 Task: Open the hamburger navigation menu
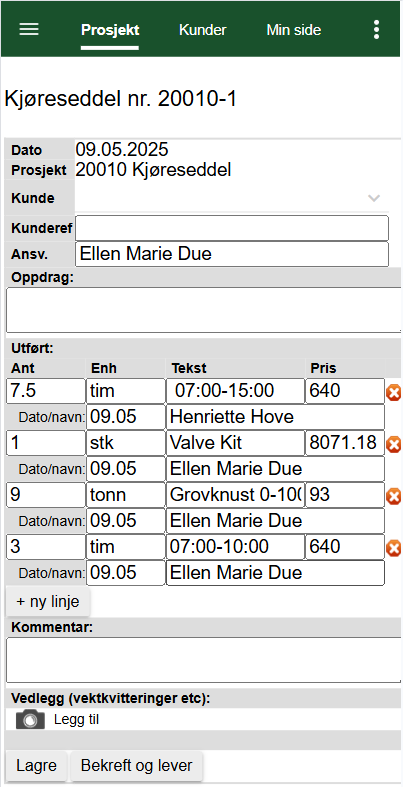pyautogui.click(x=29, y=30)
